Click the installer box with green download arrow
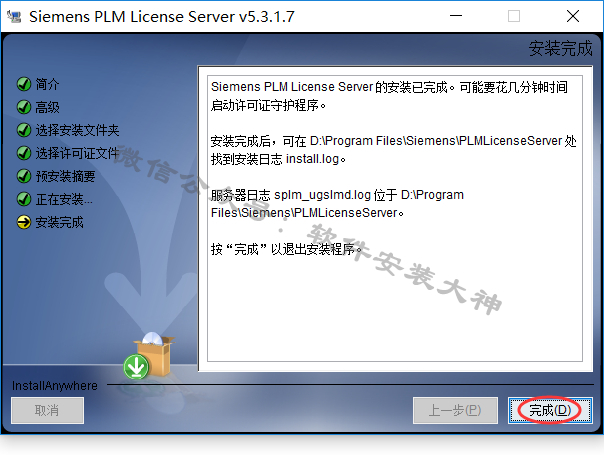The width and height of the screenshot is (604, 455). [149, 356]
